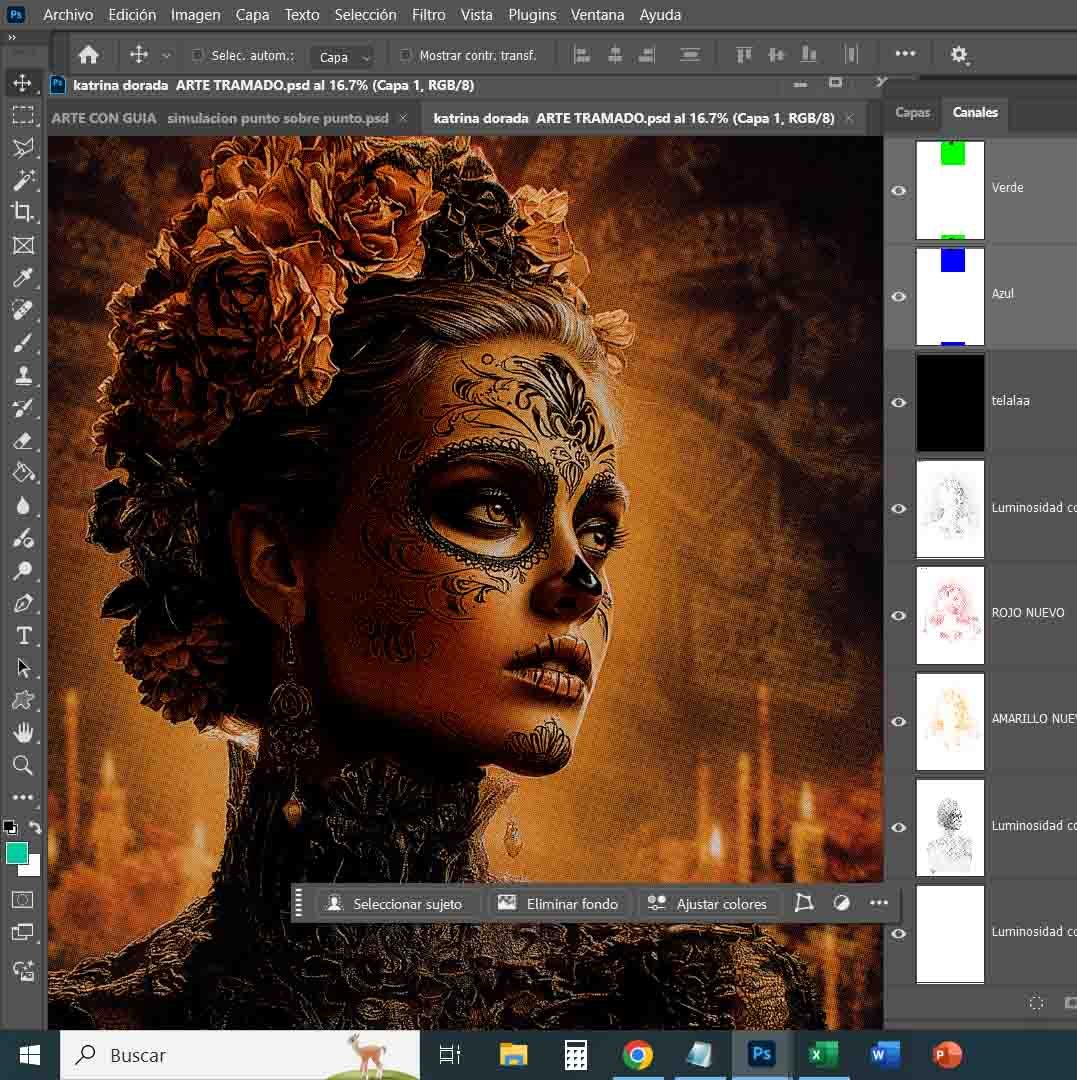Select the Zoom tool
Viewport: 1077px width, 1080px height.
tap(22, 766)
